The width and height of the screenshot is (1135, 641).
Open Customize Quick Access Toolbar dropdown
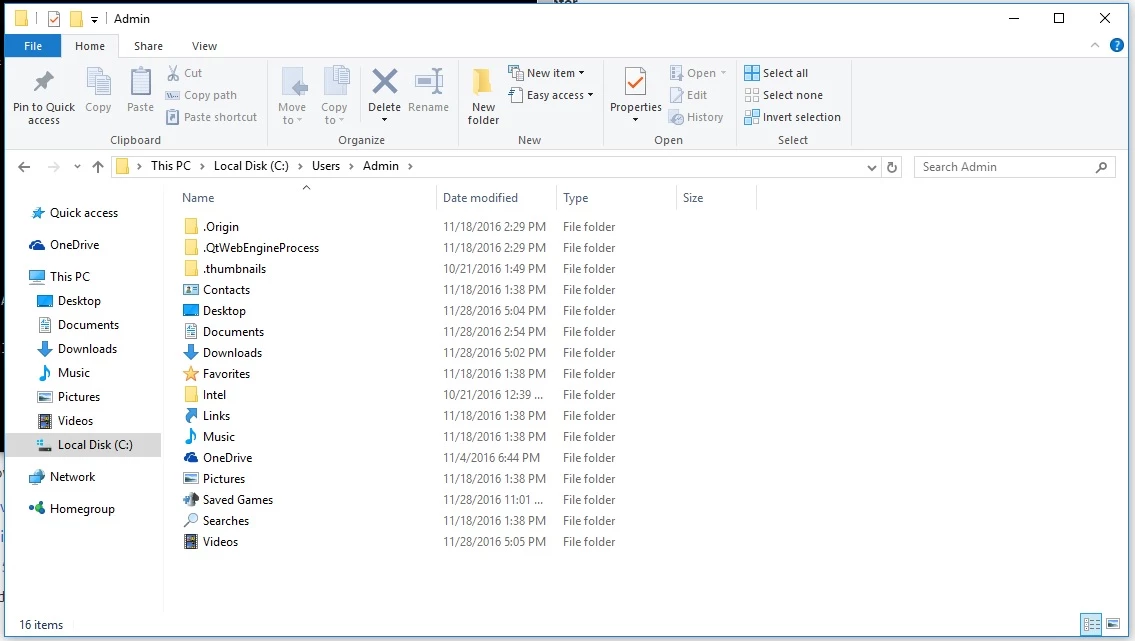coord(94,20)
